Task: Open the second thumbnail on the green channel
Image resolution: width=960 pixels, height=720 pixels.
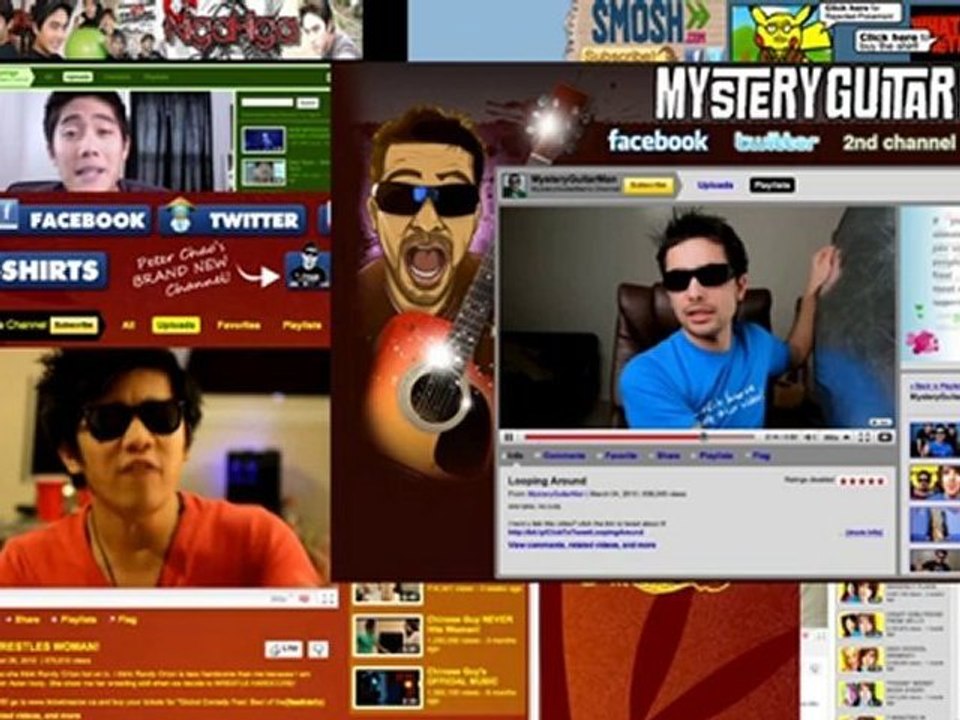Action: (263, 173)
